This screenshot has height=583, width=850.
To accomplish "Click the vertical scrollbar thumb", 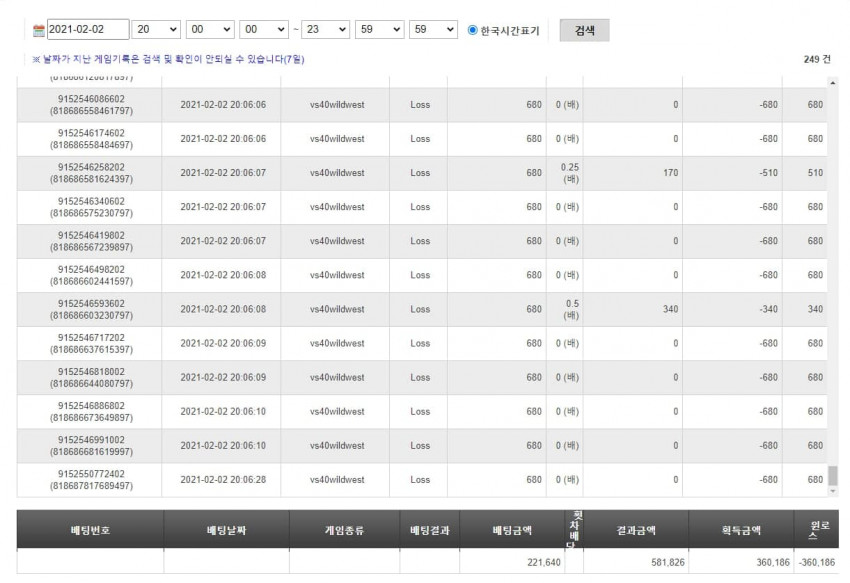I will 833,476.
